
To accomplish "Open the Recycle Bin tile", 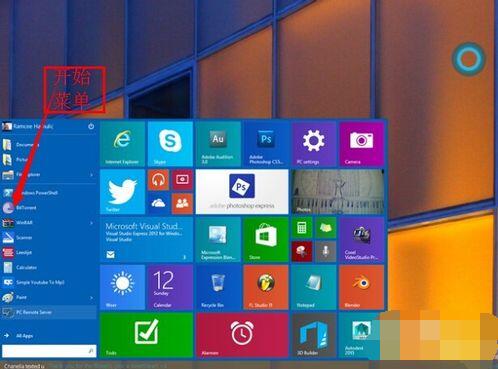I will (x=218, y=287).
